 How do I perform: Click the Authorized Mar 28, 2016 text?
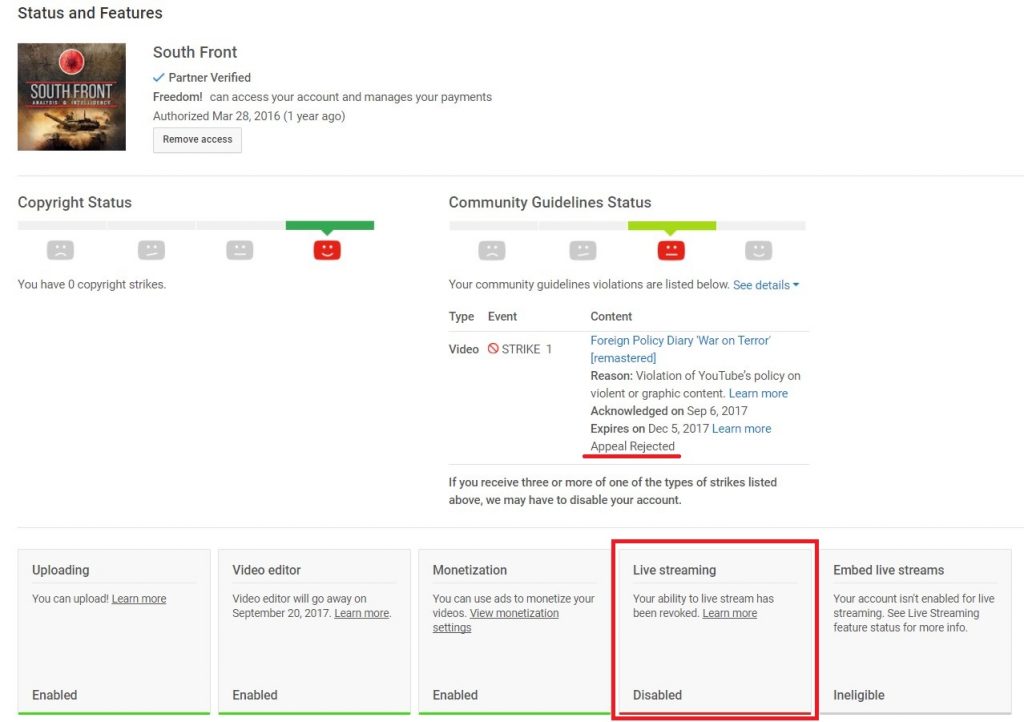coord(249,116)
